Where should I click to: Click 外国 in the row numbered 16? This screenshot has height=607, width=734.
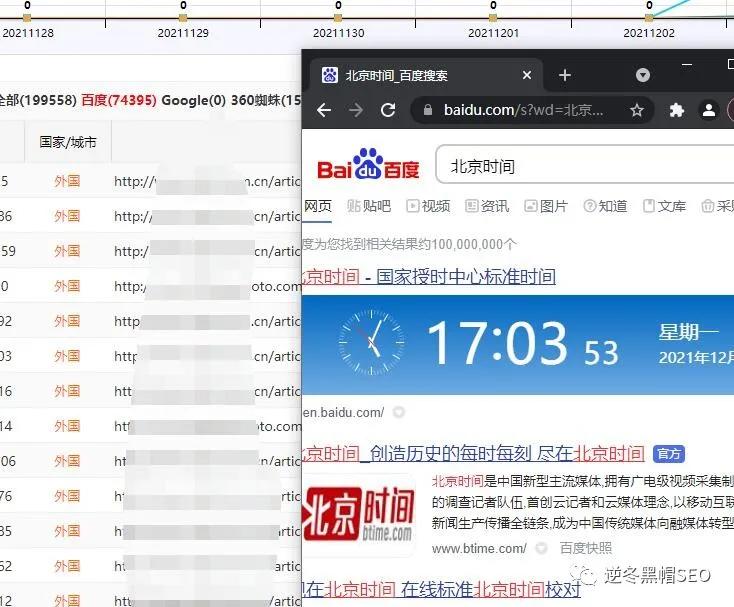pos(67,391)
